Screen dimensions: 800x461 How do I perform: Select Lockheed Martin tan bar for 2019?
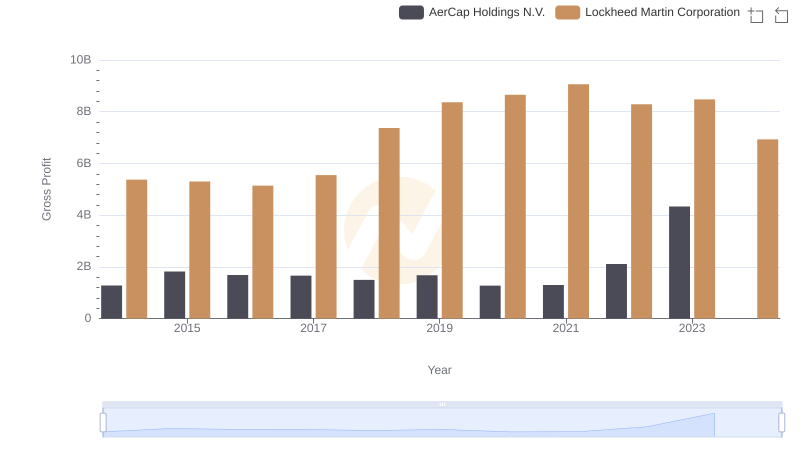(452, 210)
